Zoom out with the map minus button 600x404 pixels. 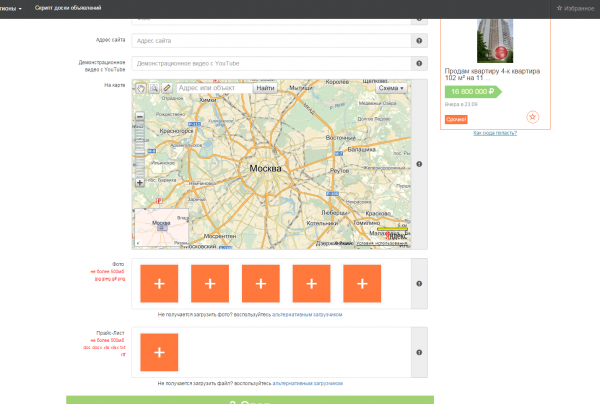[140, 117]
